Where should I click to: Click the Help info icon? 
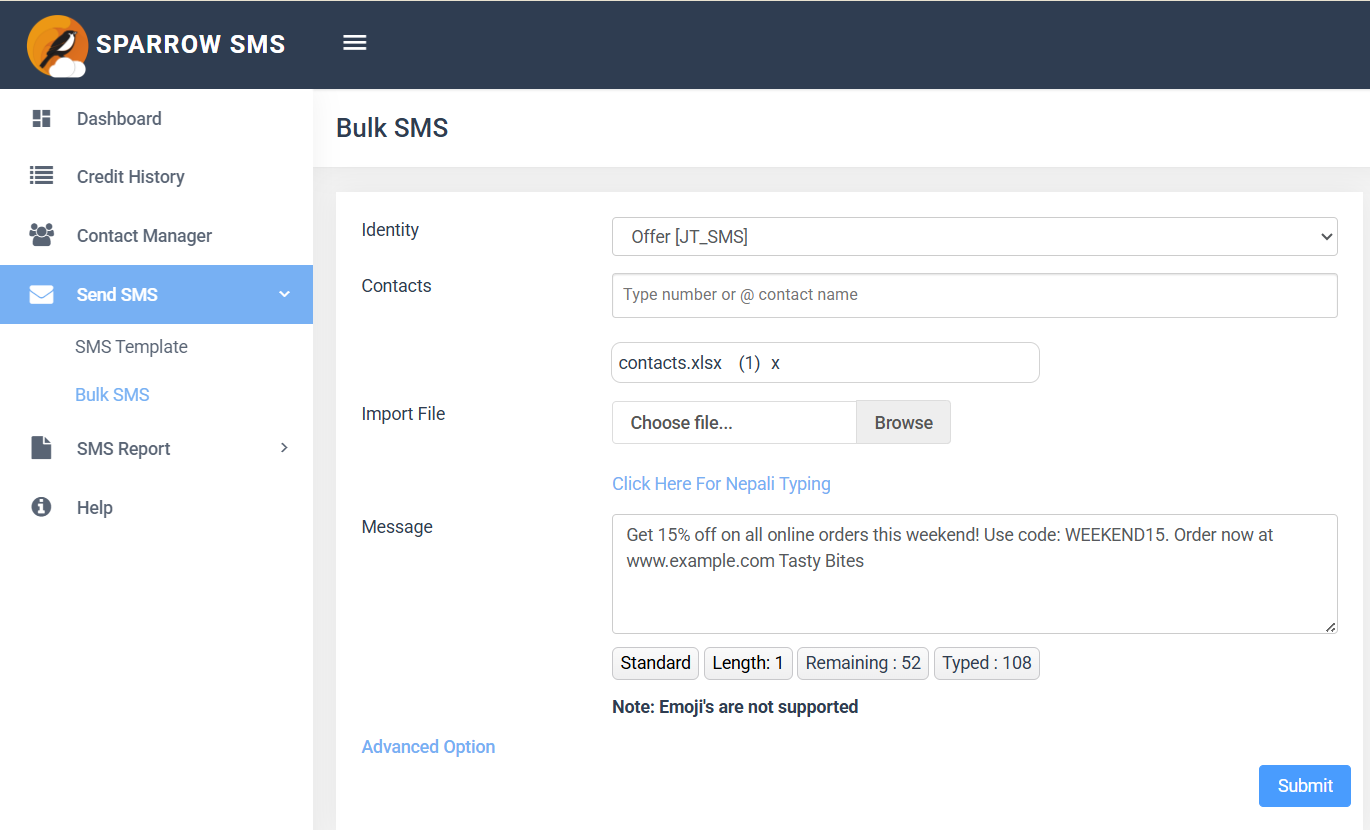click(x=41, y=507)
